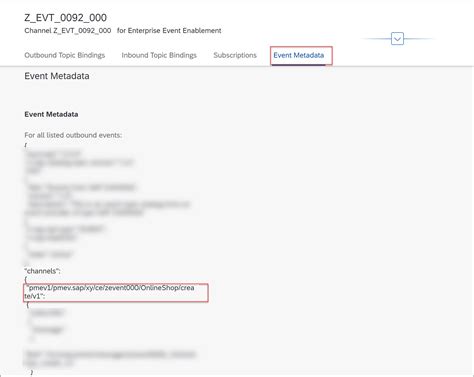The width and height of the screenshot is (474, 377).
Task: Open the Outbound Topic Bindings tab
Action: click(x=65, y=55)
